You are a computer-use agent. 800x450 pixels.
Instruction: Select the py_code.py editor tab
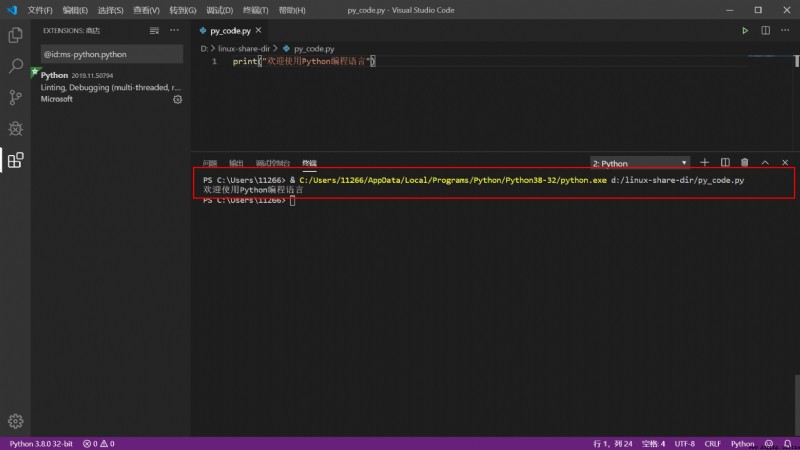pos(230,31)
